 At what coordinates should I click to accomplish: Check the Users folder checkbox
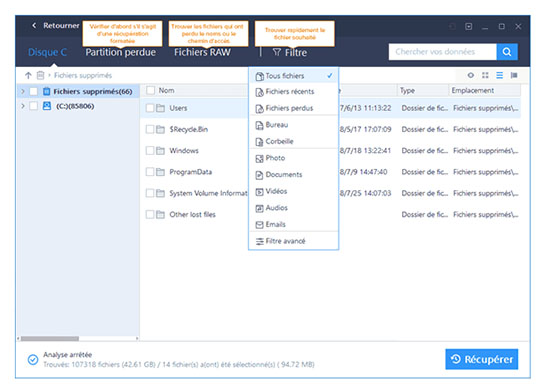tap(150, 108)
